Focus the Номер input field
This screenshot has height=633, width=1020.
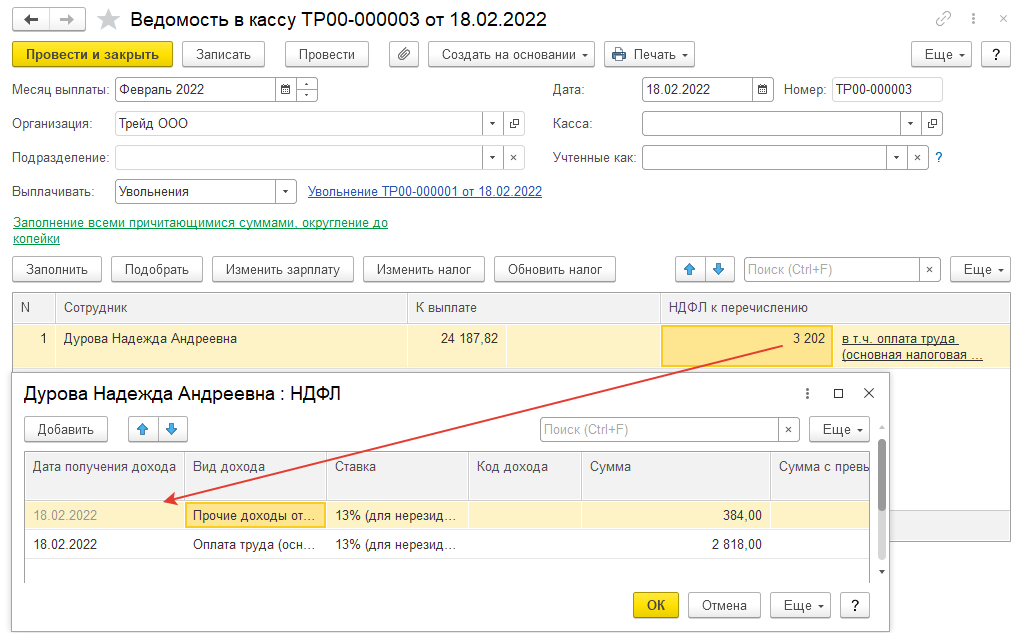pyautogui.click(x=887, y=90)
